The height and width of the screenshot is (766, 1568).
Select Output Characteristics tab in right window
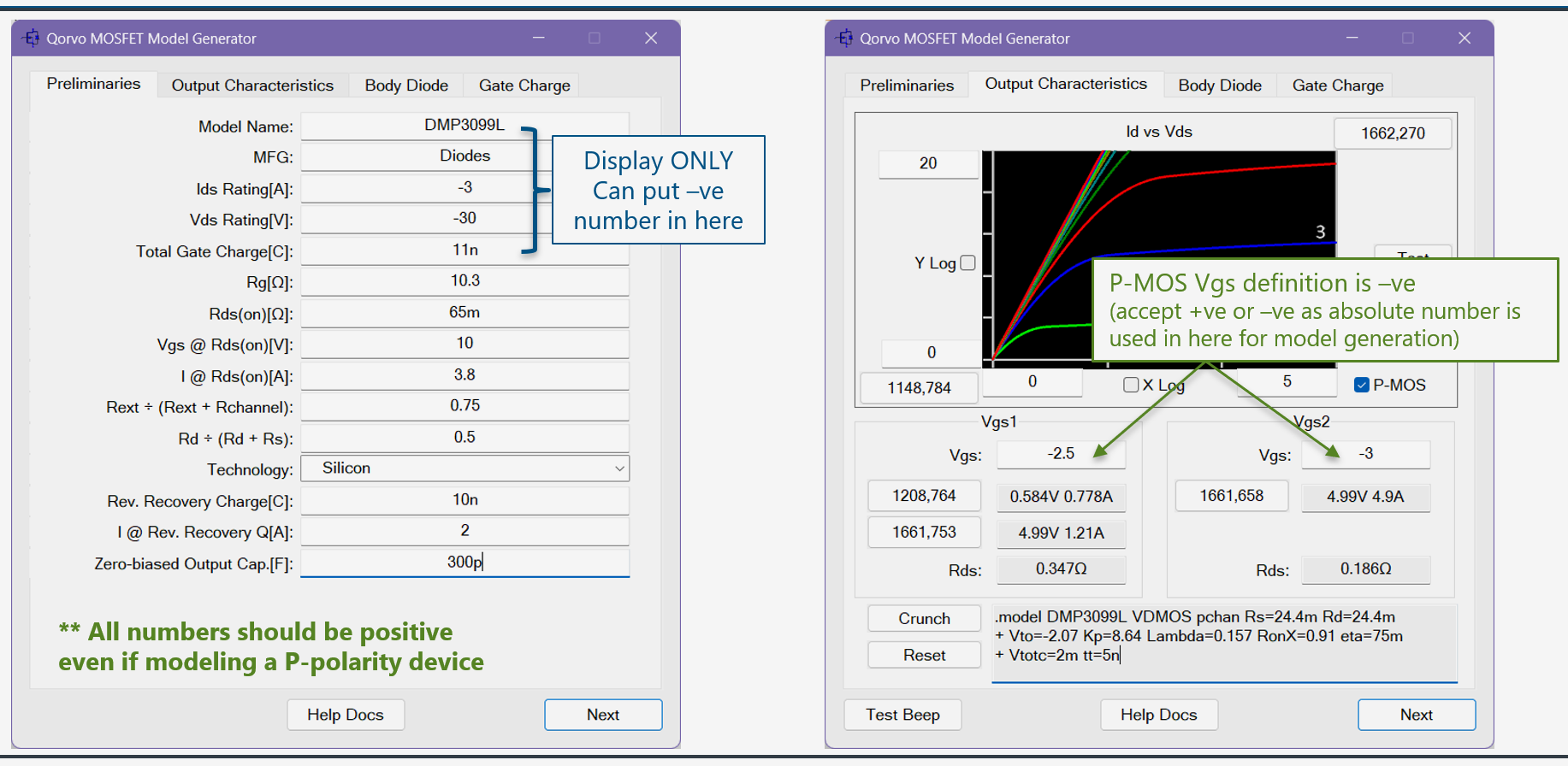[x=1066, y=84]
